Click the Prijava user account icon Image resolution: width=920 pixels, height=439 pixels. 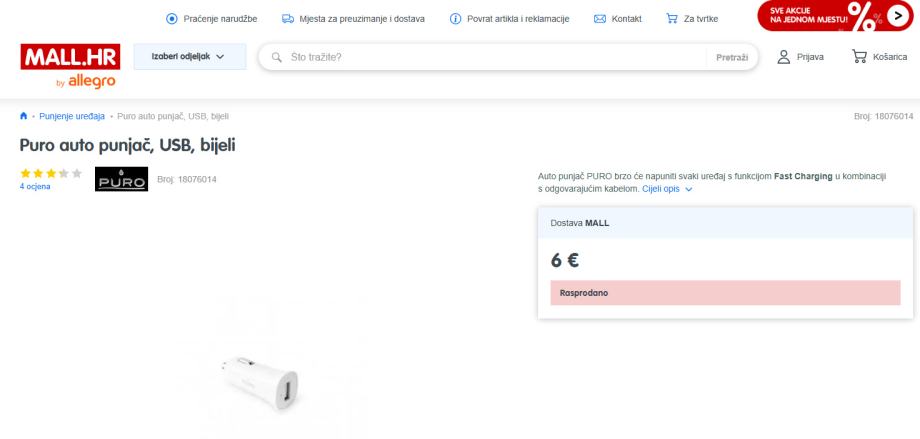coord(784,57)
